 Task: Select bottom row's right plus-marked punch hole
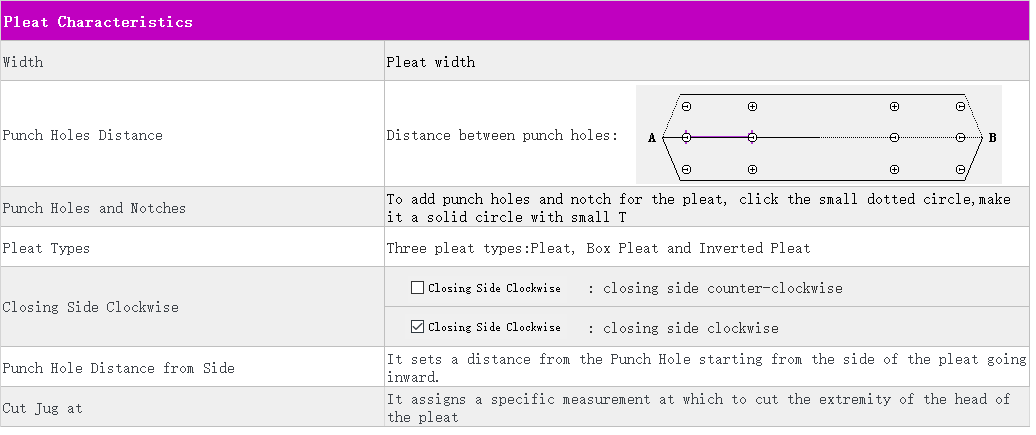pos(894,169)
